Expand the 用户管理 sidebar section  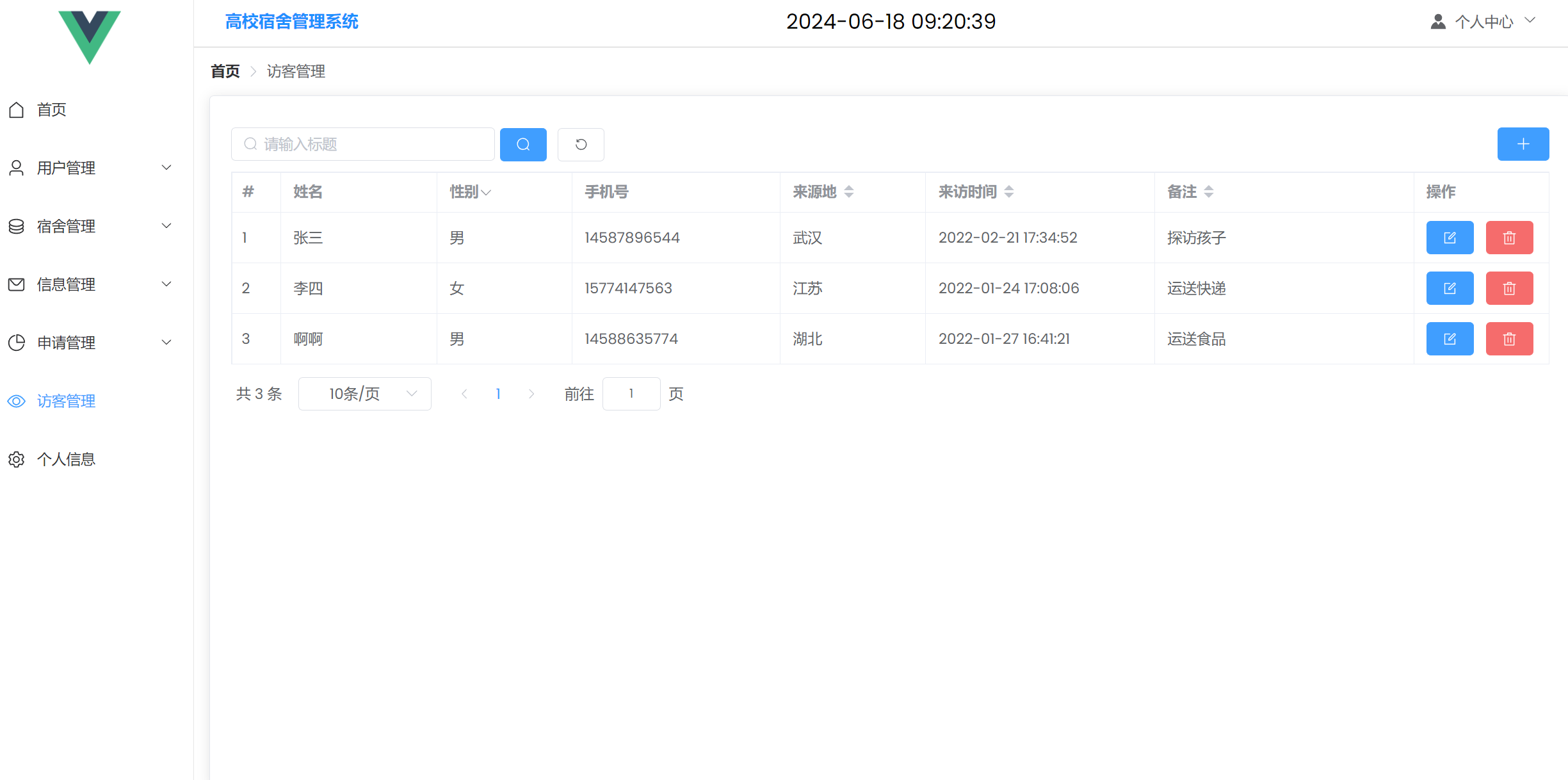coord(67,167)
